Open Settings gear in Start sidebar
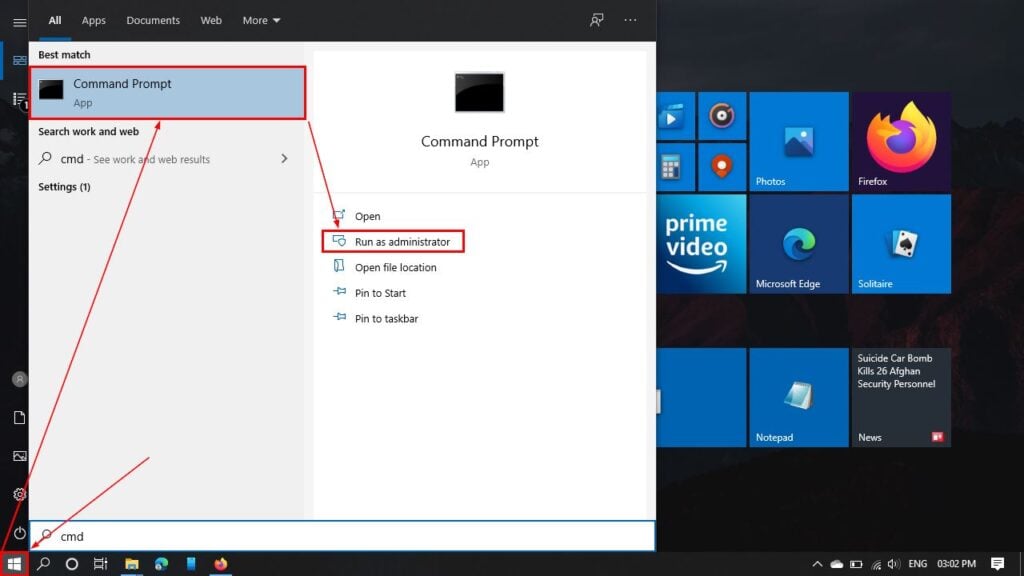This screenshot has width=1024, height=576. click(20, 494)
